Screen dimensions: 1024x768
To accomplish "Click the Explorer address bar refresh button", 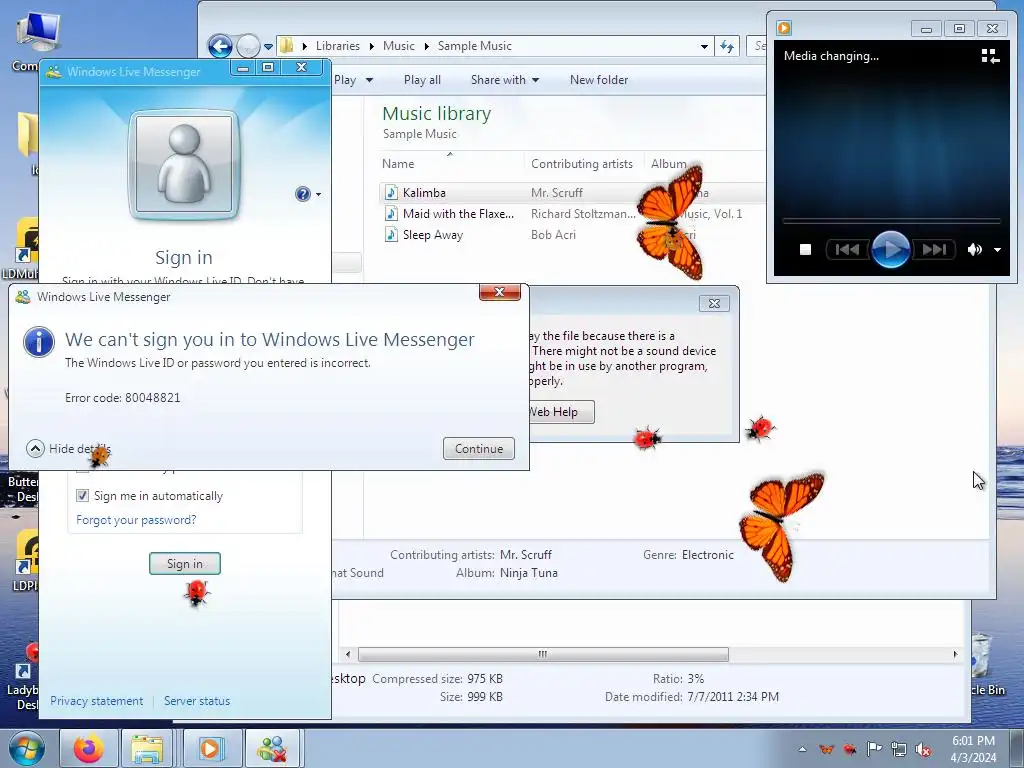I will [727, 46].
